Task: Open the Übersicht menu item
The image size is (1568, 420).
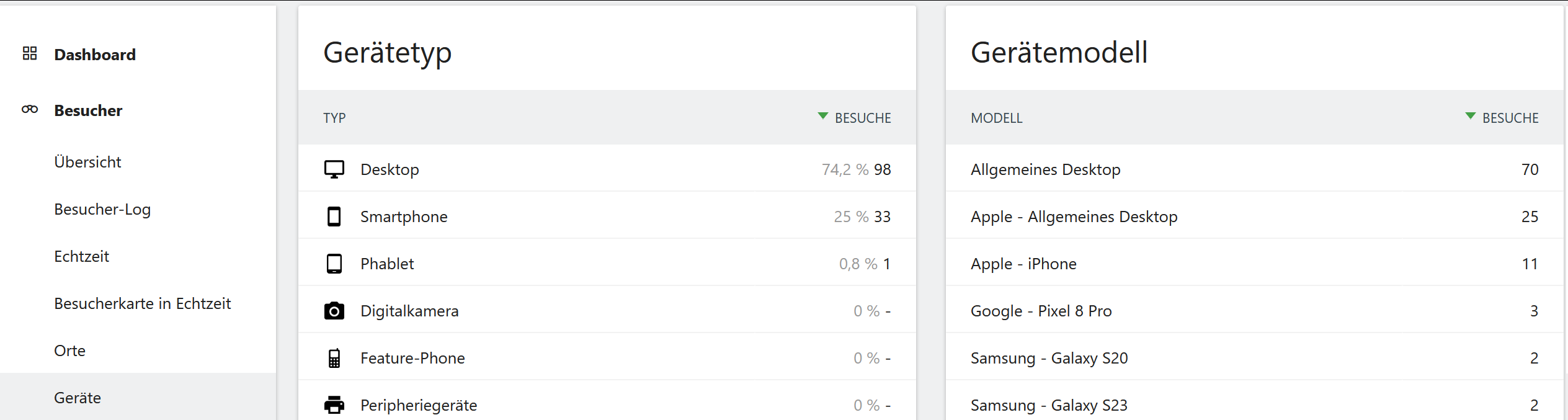Action: click(87, 162)
